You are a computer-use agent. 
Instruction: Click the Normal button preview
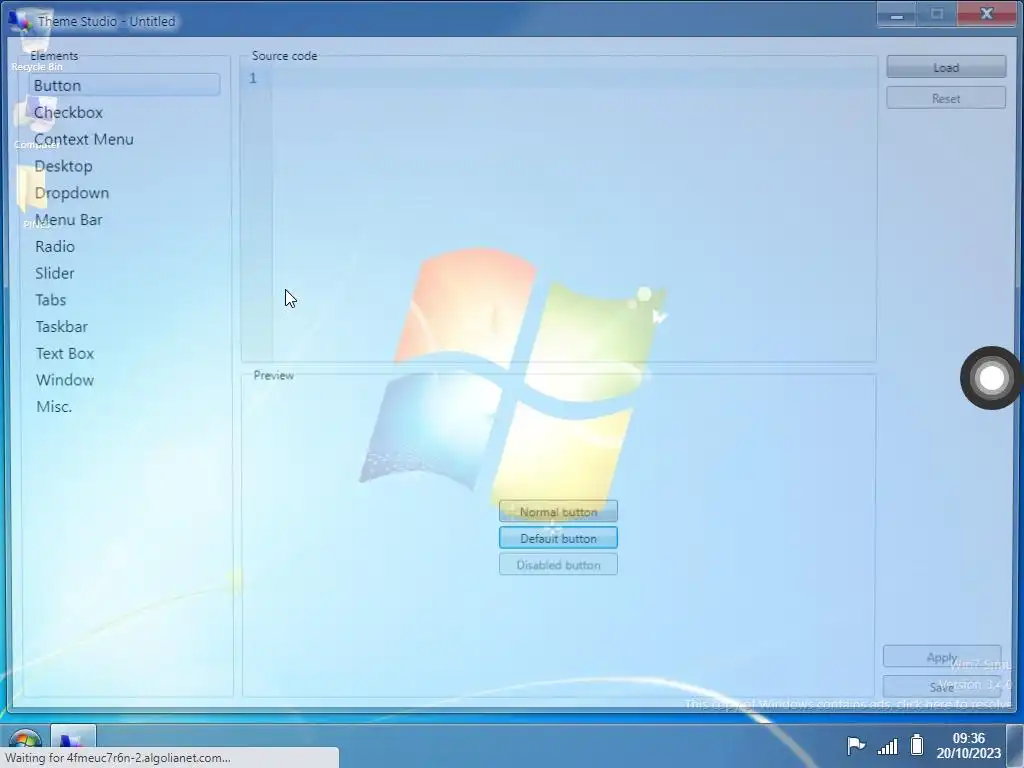(558, 512)
